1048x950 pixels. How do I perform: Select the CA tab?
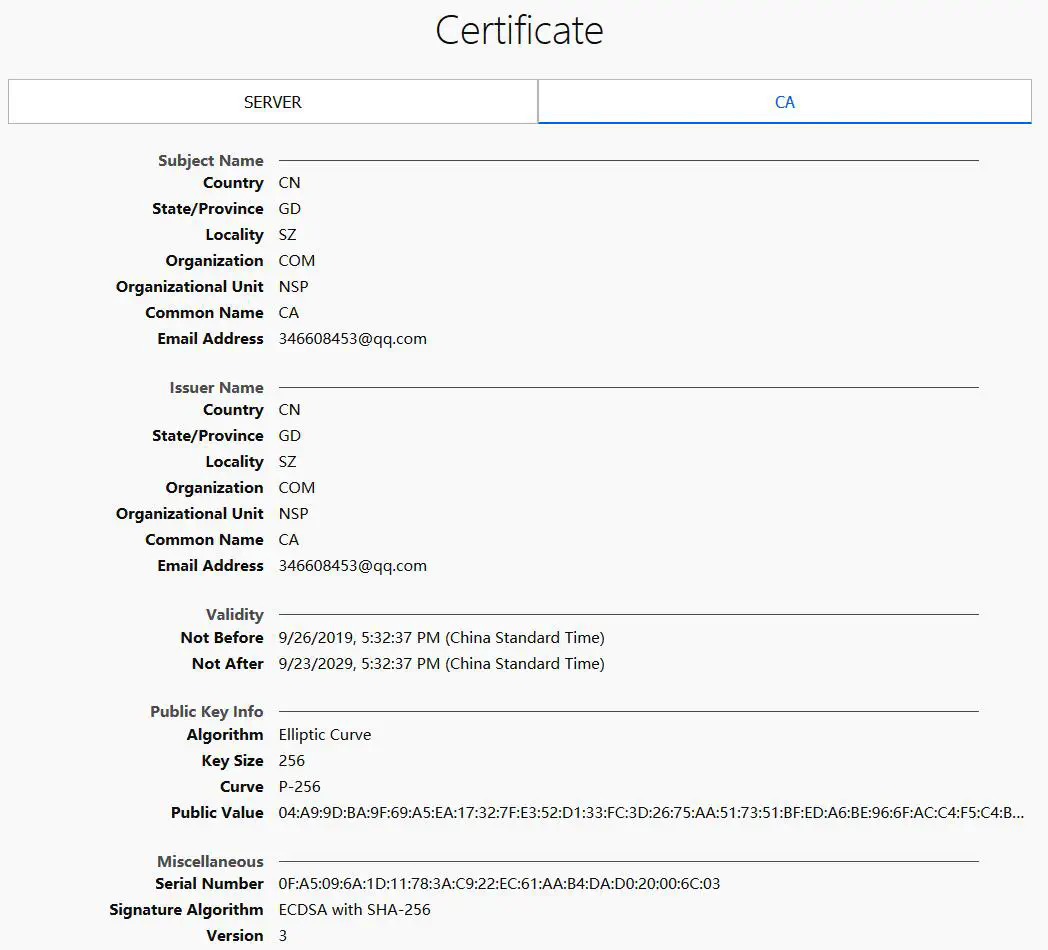coord(784,101)
